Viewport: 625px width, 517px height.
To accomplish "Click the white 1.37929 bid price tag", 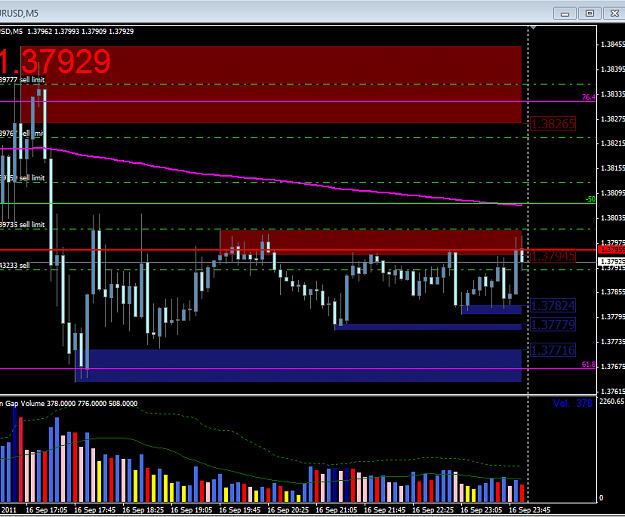I will pos(612,261).
